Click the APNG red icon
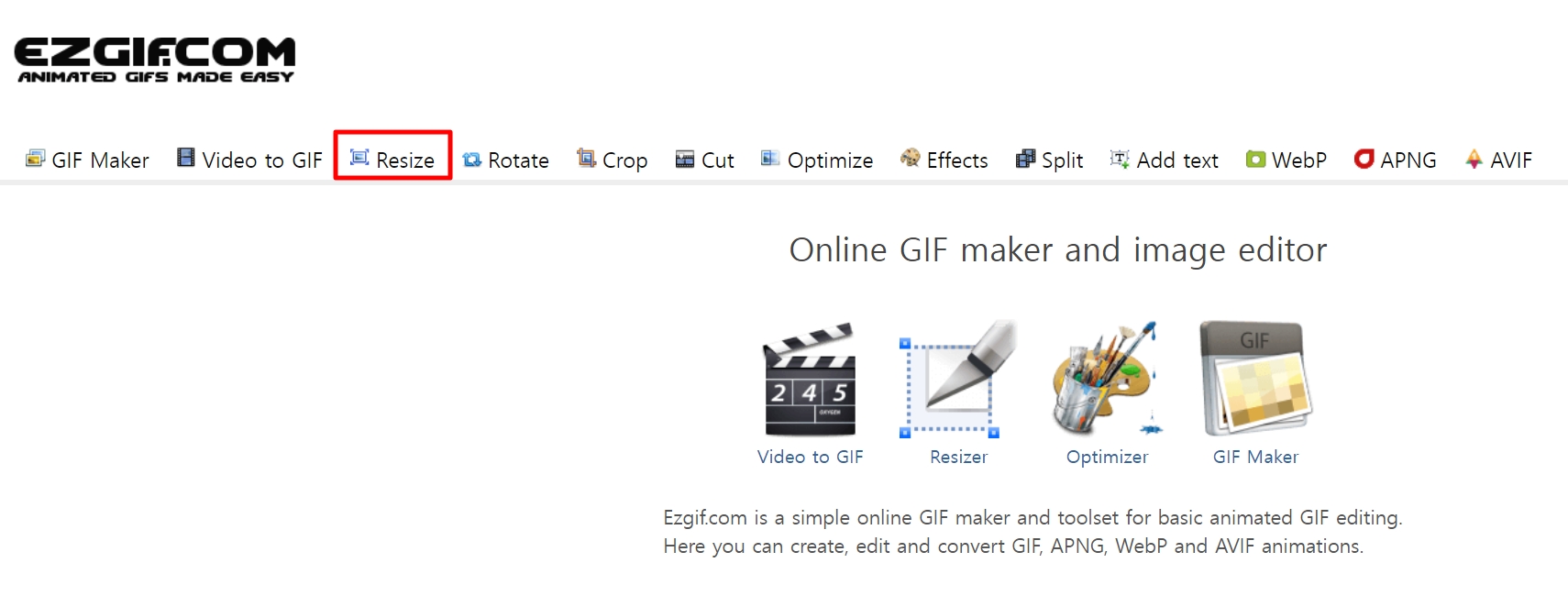 pyautogui.click(x=1364, y=159)
